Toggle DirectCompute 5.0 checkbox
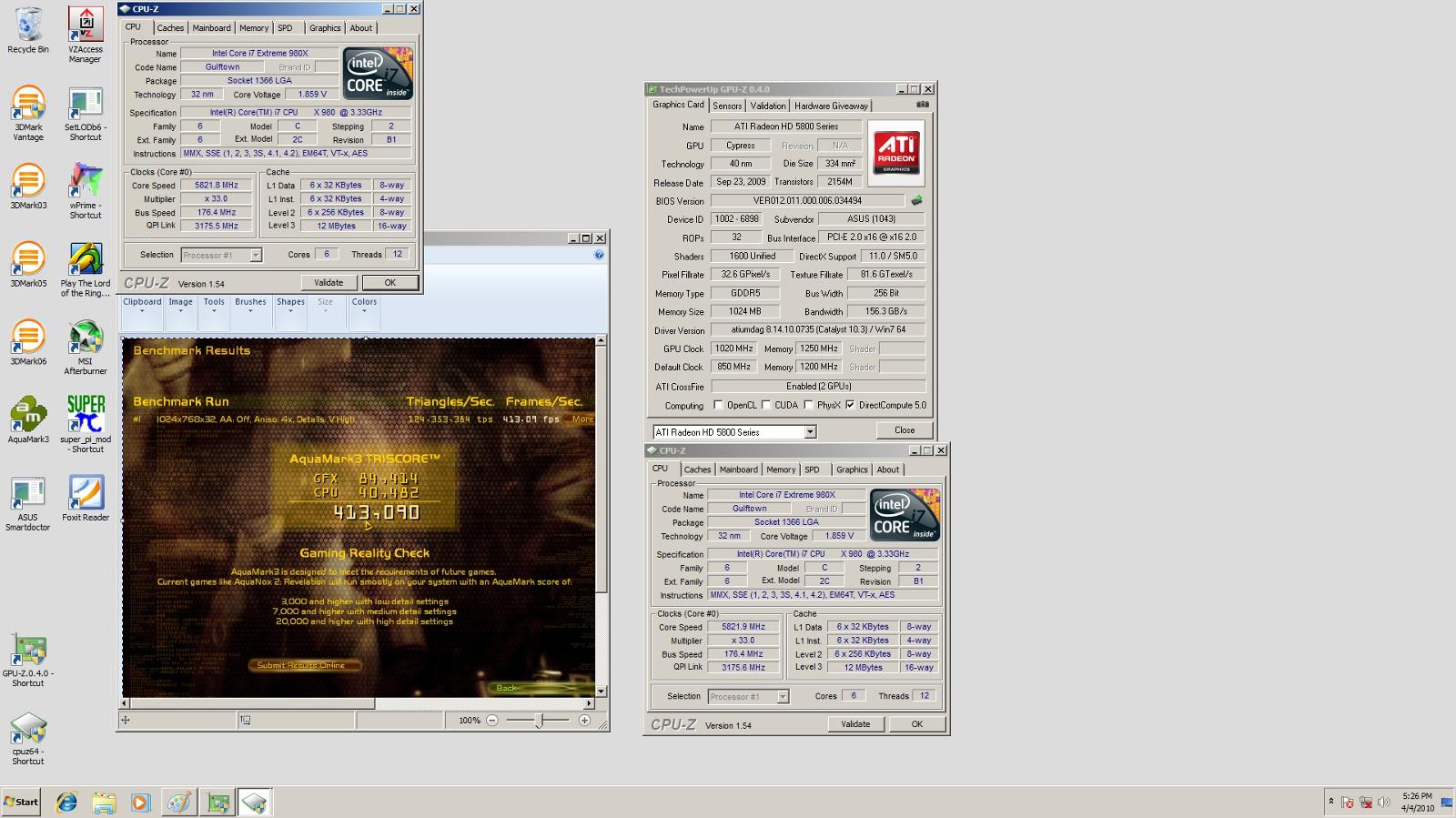 coord(850,405)
